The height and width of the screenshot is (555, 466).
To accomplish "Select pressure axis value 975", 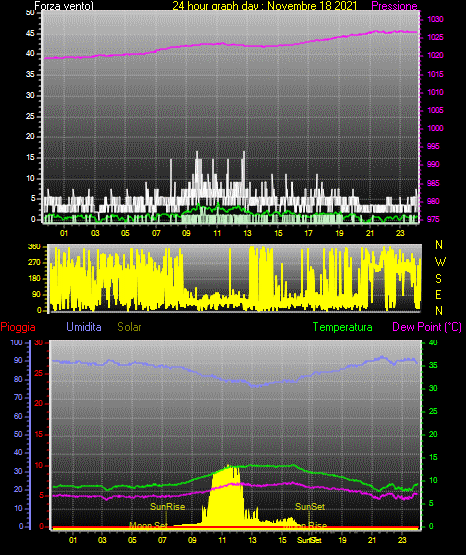I will click(434, 219).
